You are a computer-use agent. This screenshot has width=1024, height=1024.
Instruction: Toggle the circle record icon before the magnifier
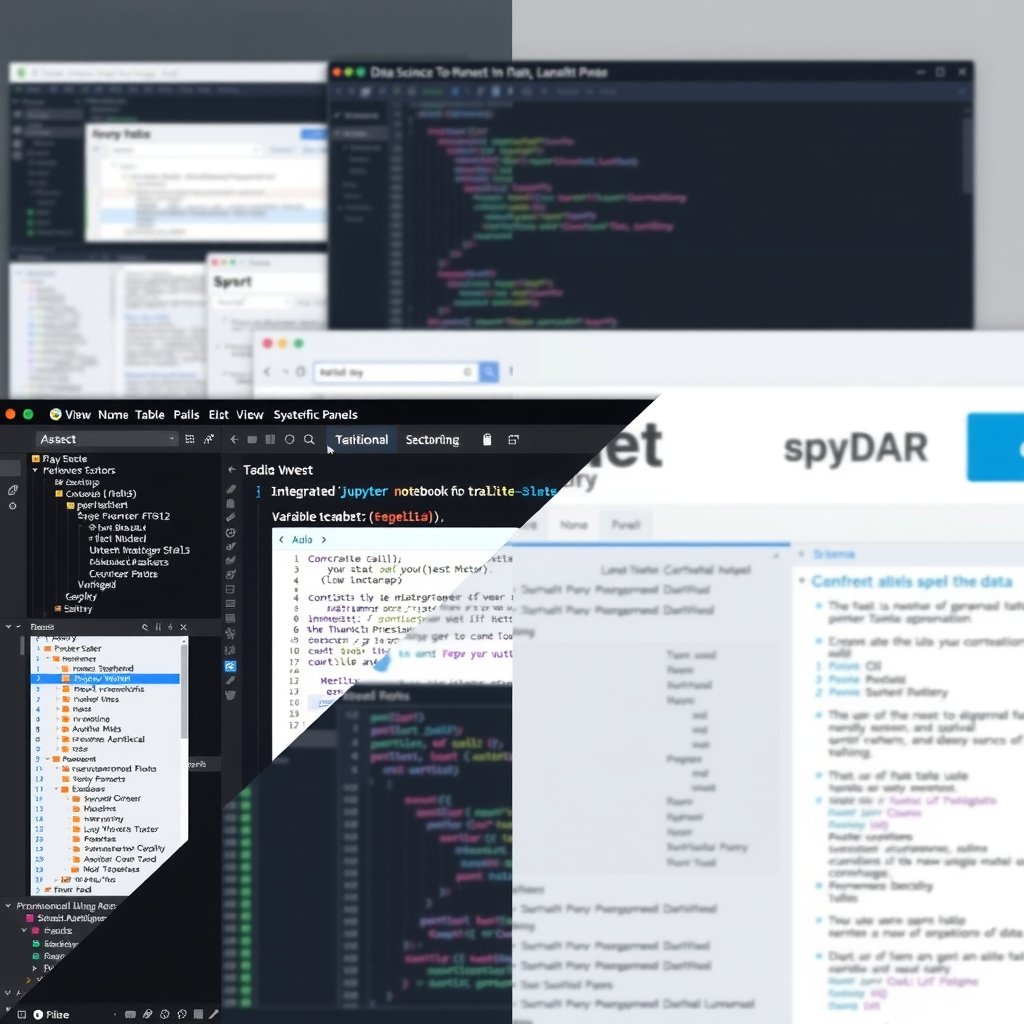pos(290,440)
